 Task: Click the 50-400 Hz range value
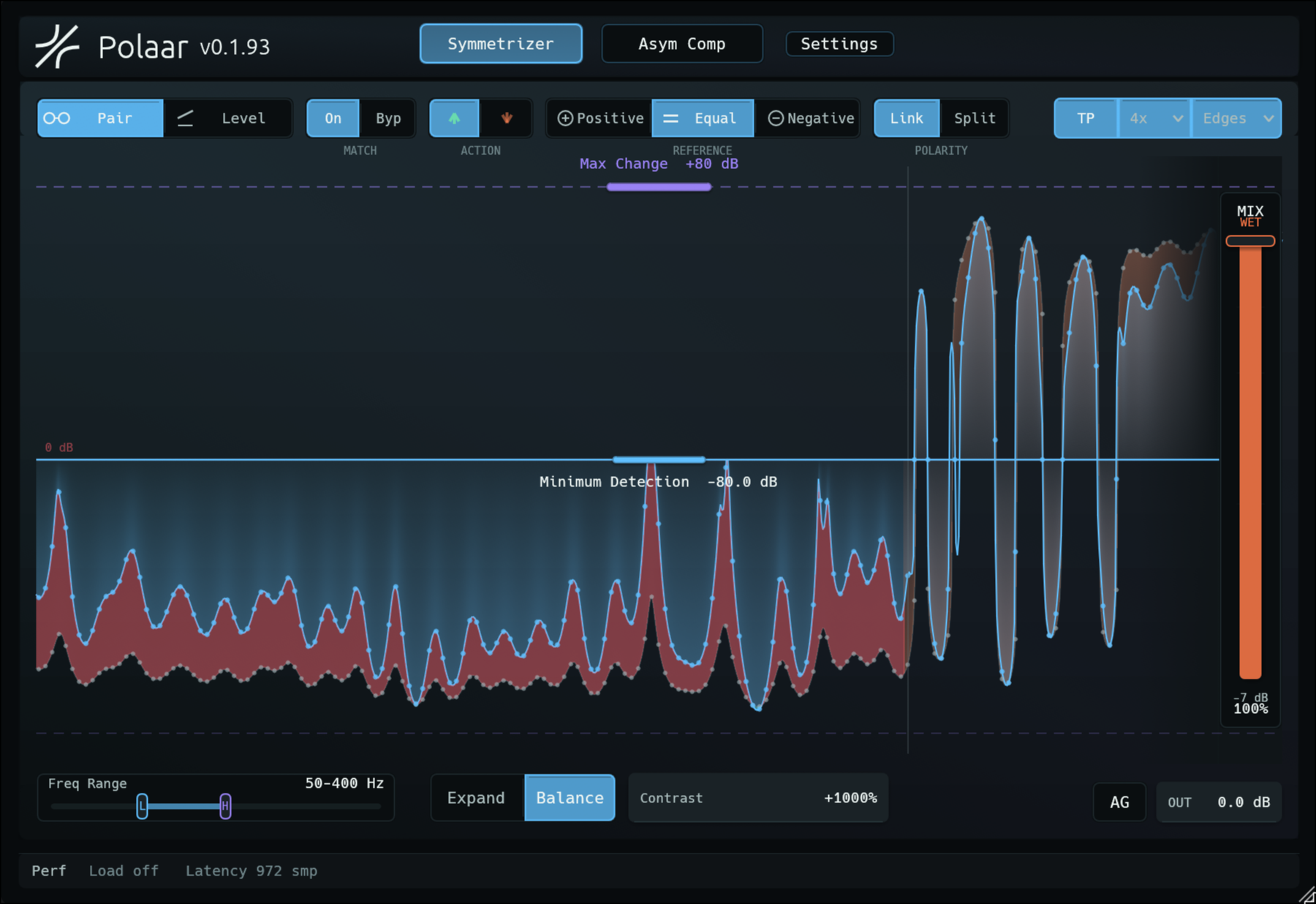[x=344, y=783]
